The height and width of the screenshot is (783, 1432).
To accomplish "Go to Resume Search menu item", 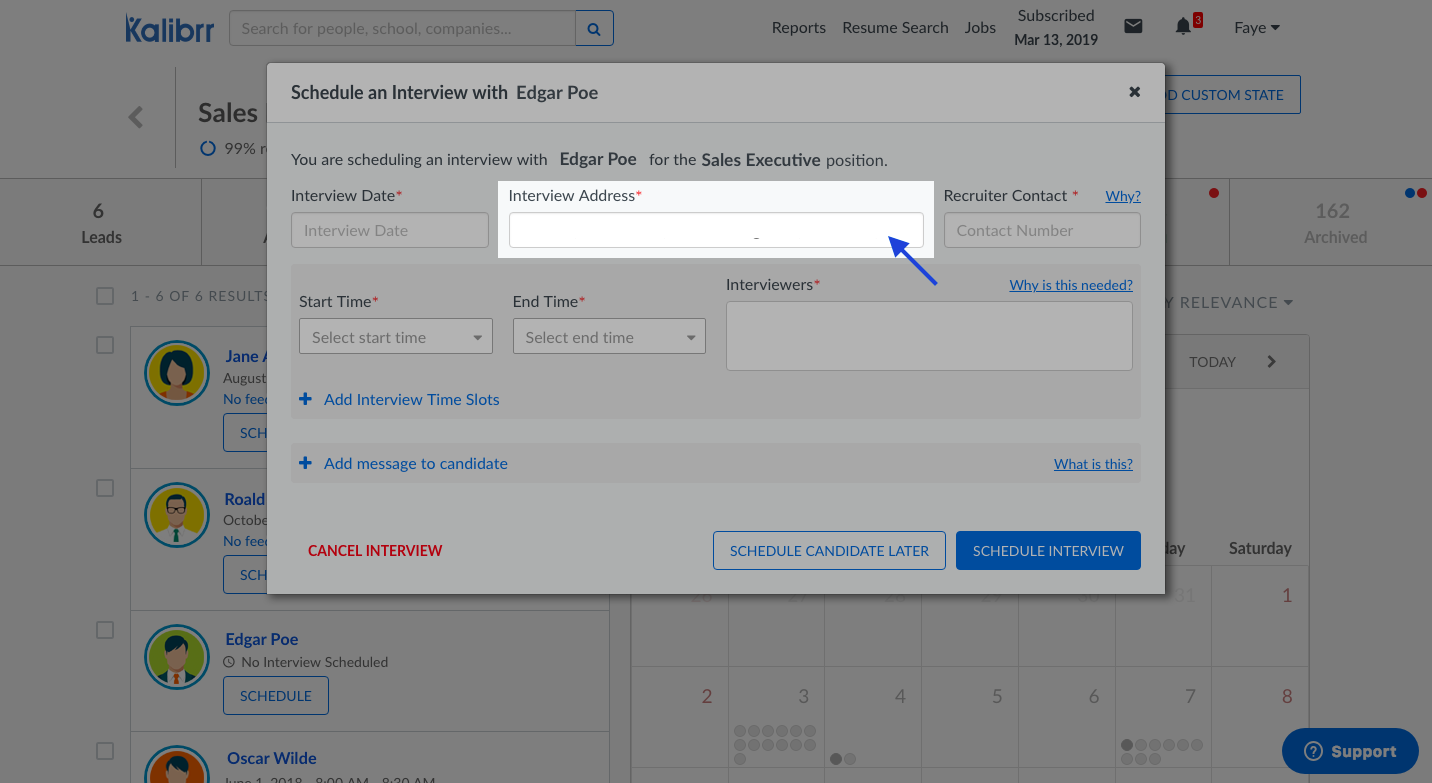I will point(895,28).
